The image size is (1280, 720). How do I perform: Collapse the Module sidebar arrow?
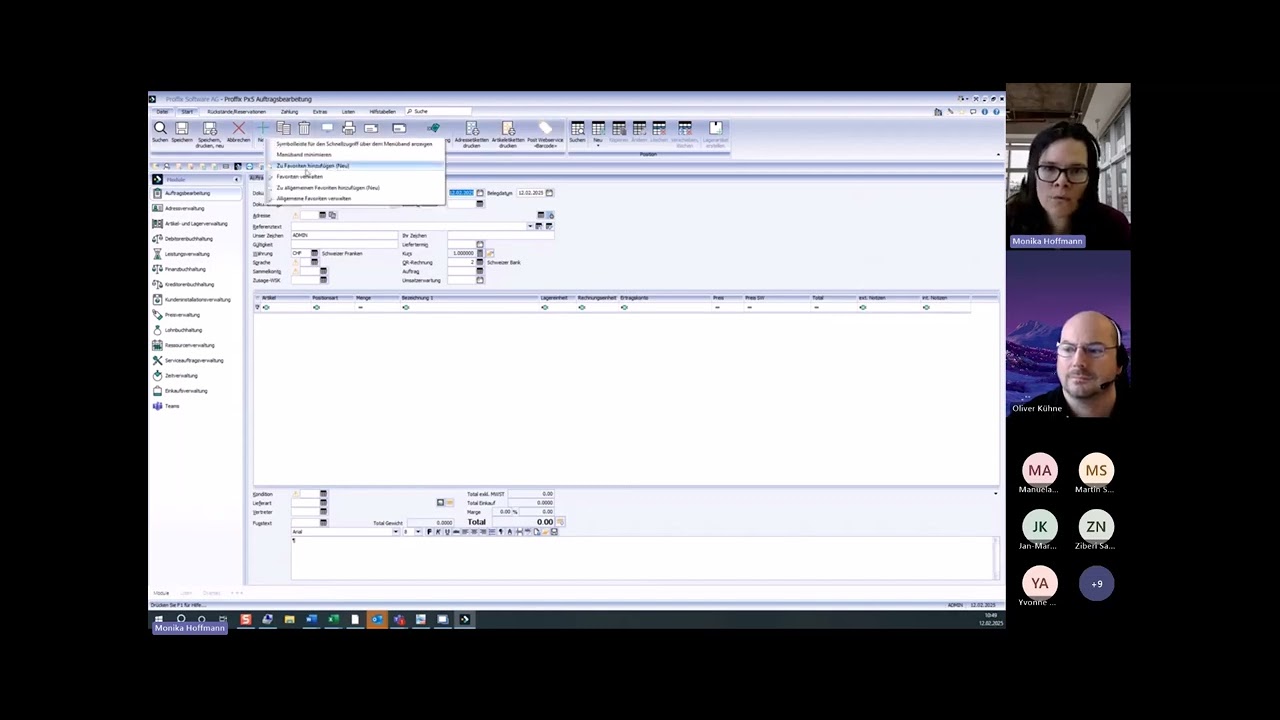236,179
